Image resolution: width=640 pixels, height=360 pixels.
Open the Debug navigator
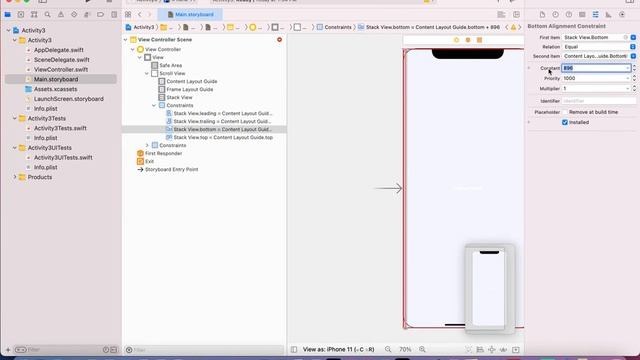pos(87,15)
